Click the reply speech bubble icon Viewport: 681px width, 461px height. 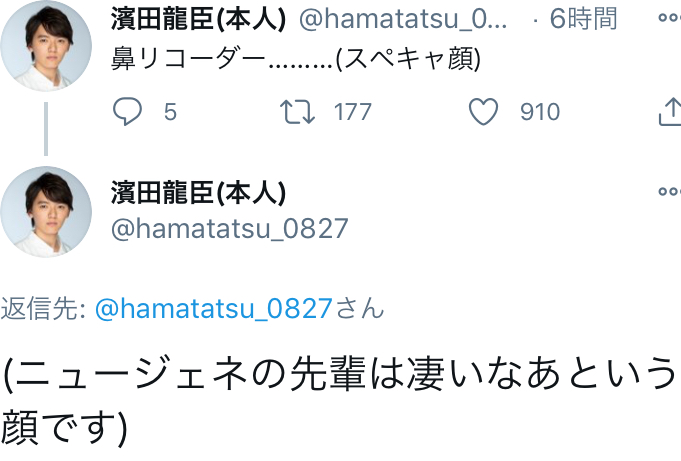coord(127,111)
